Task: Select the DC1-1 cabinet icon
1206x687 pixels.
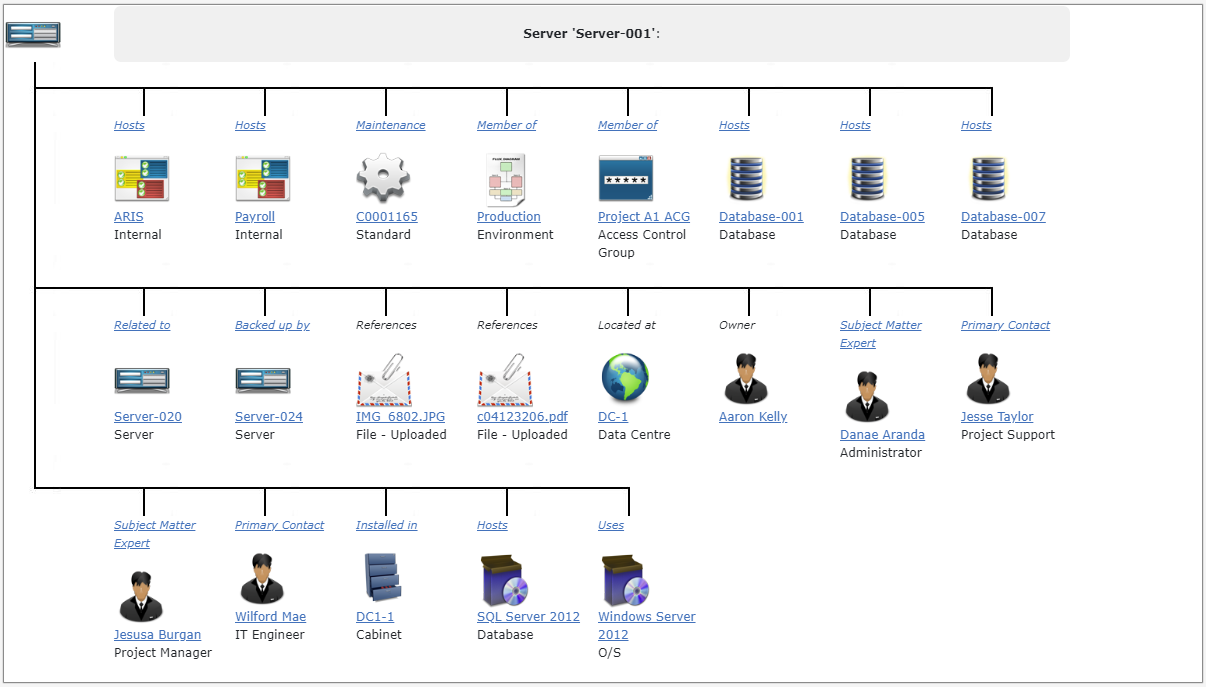Action: pos(381,578)
